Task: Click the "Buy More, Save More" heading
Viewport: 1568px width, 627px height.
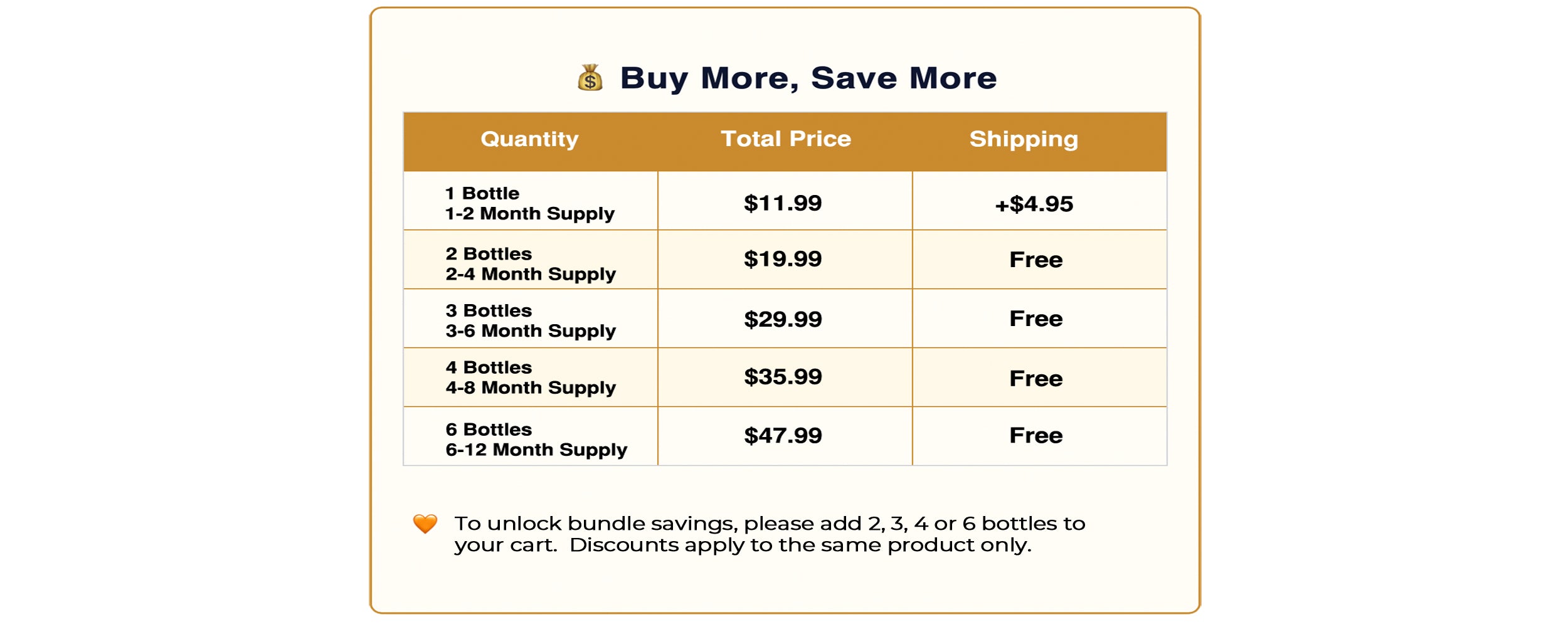Action: pyautogui.click(x=808, y=78)
